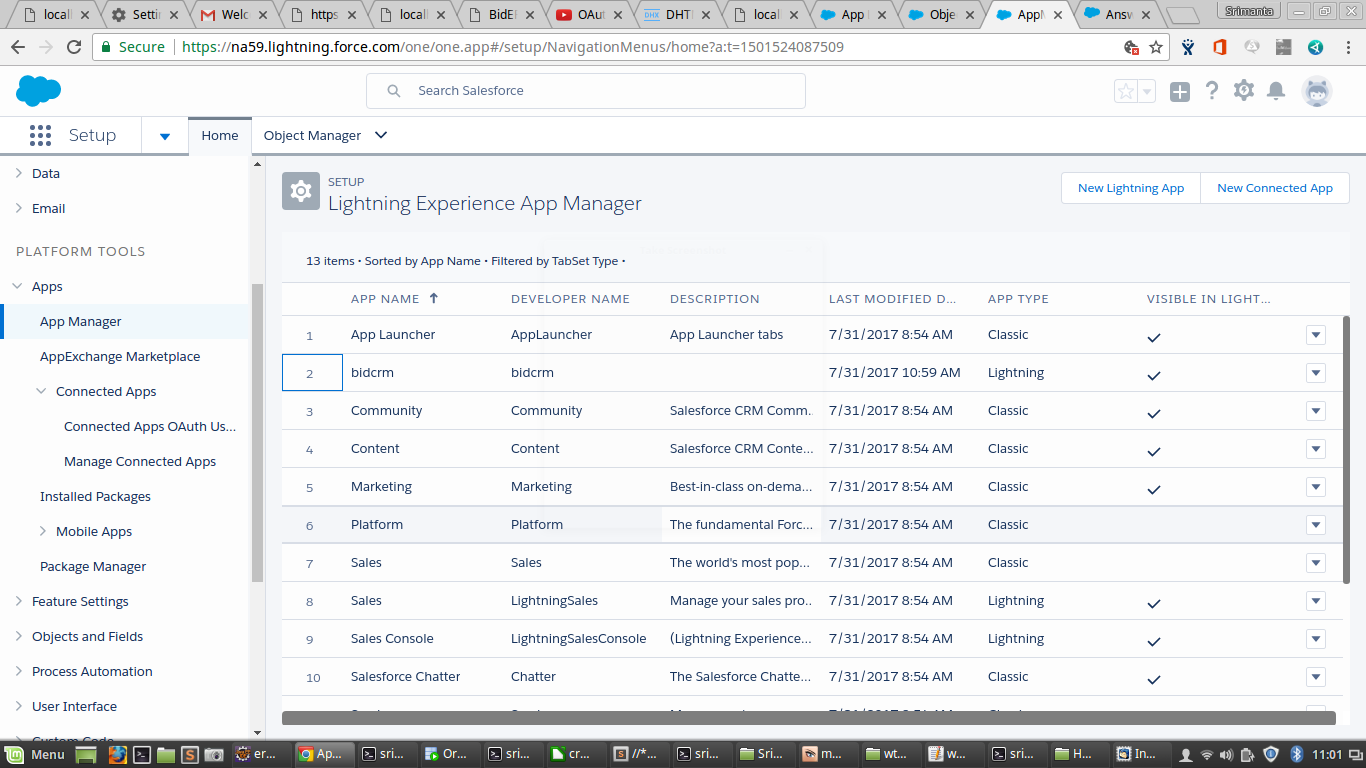
Task: Open Connected Apps OAuth Usage
Action: pos(150,426)
